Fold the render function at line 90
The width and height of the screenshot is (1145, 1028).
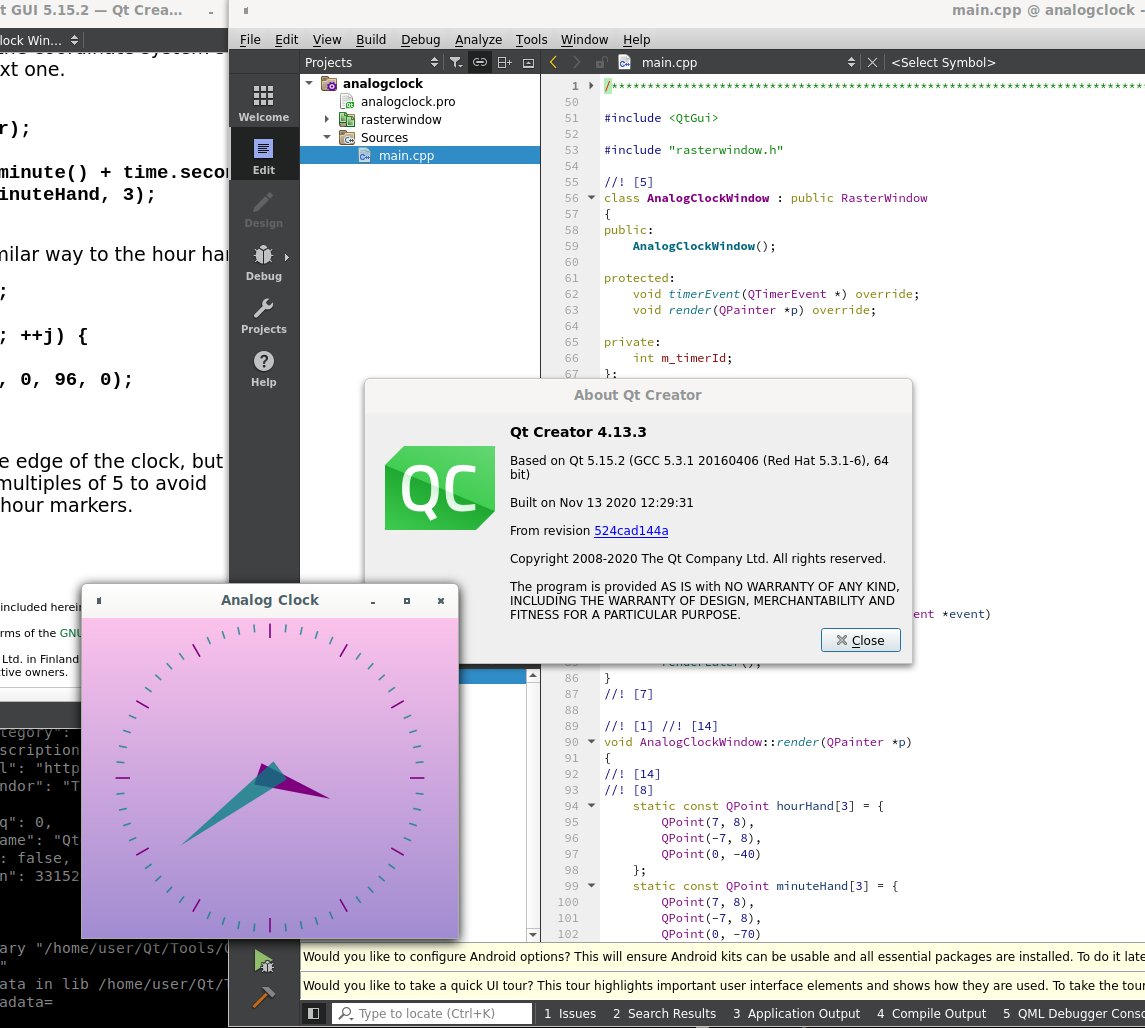tap(591, 742)
